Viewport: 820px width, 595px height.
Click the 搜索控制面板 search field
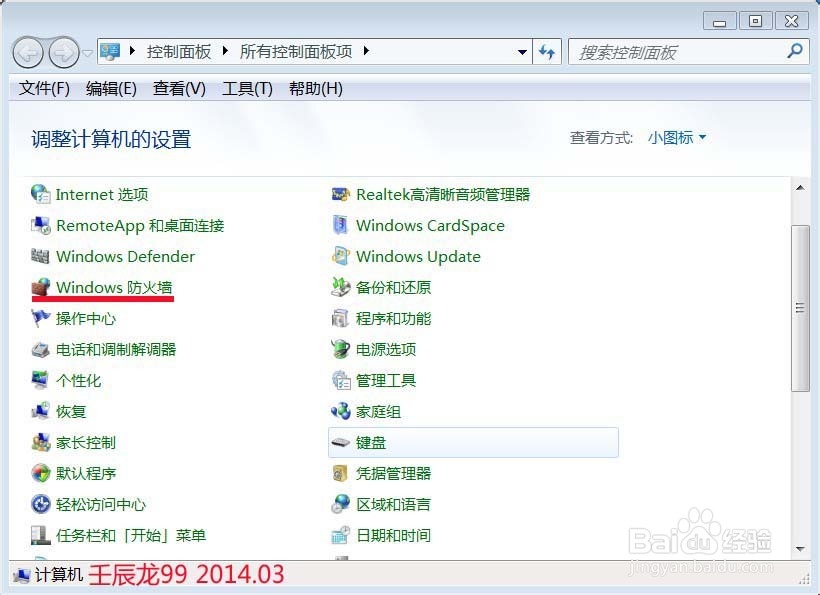pos(689,52)
